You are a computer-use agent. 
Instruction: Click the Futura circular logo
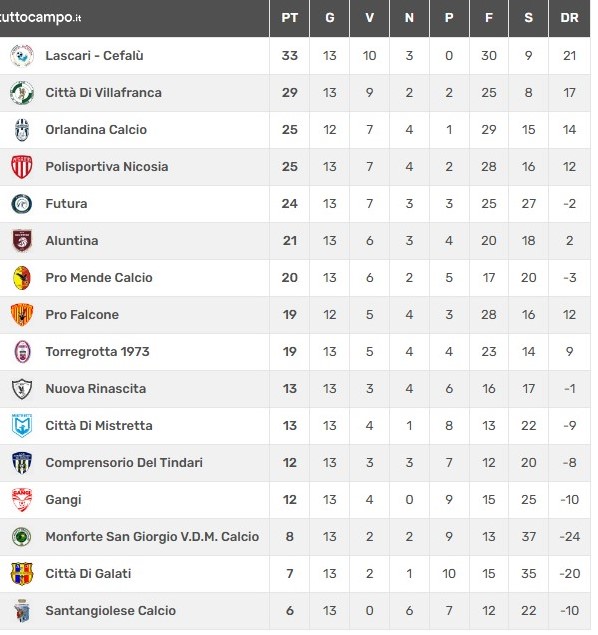(x=22, y=204)
